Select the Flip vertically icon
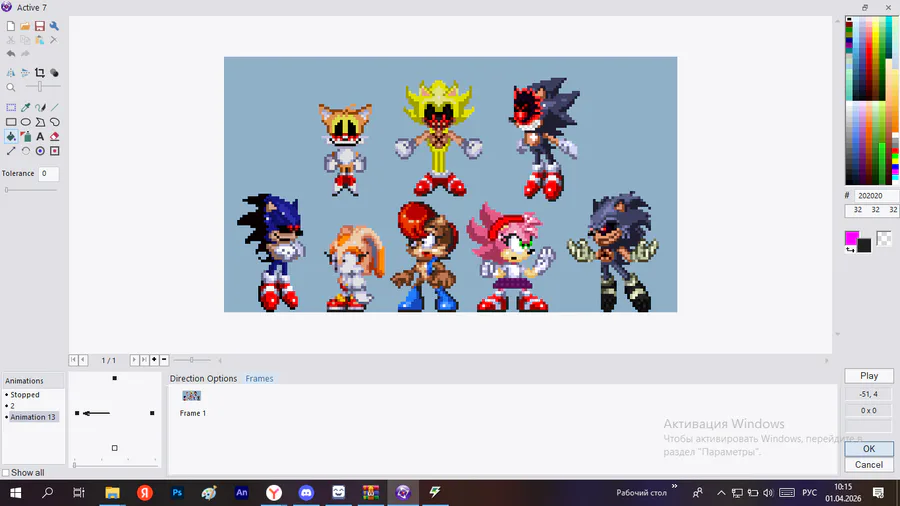This screenshot has width=900, height=506. (x=25, y=73)
